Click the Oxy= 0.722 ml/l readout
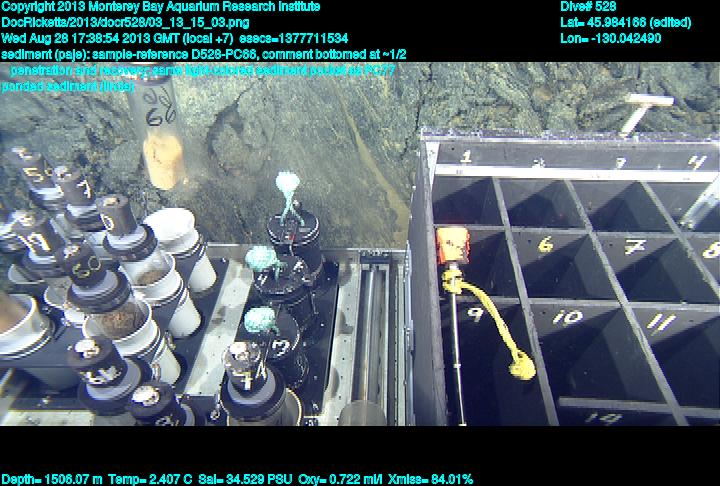This screenshot has height=486, width=720. pos(340,479)
